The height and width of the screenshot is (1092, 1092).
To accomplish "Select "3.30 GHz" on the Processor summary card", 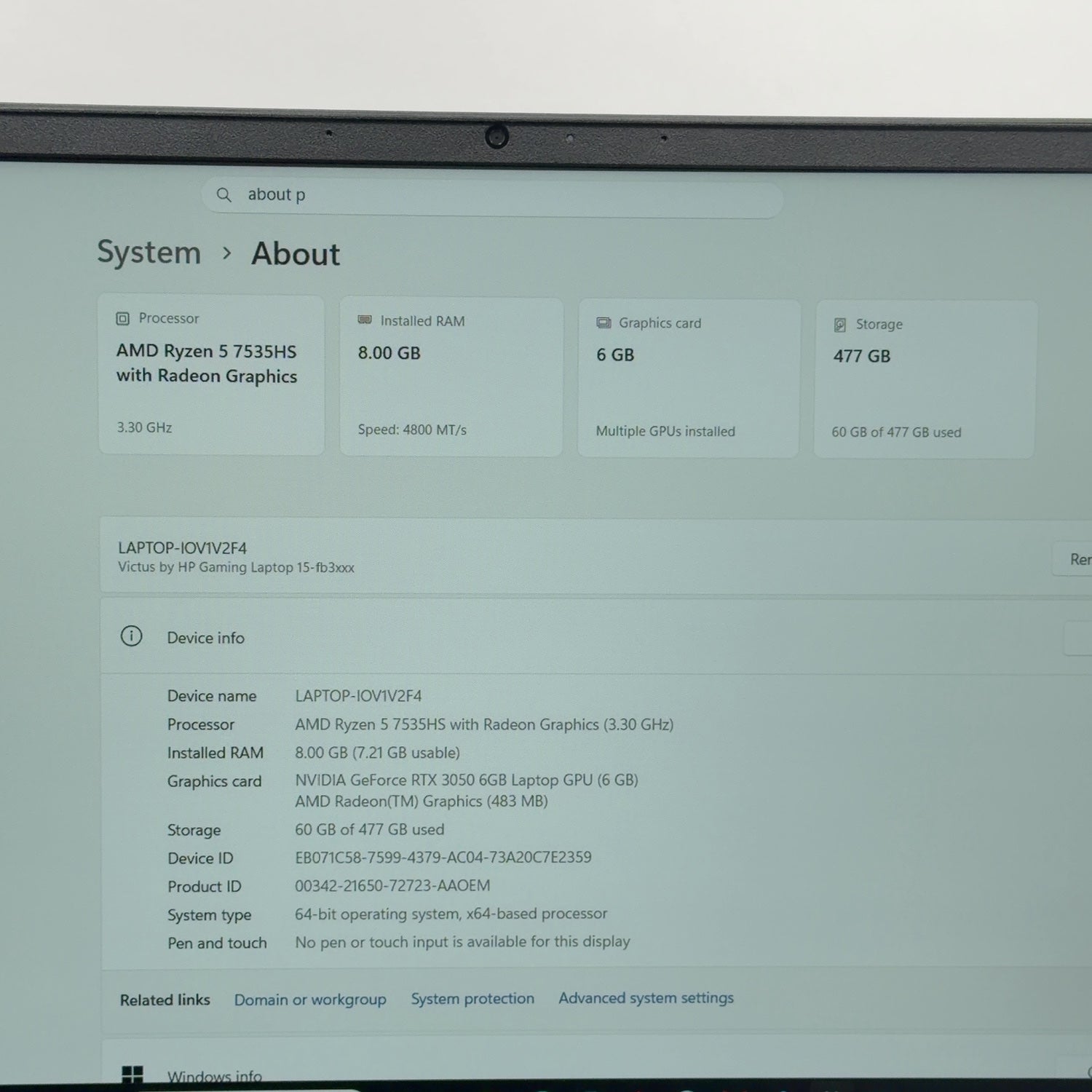I will coord(145,427).
